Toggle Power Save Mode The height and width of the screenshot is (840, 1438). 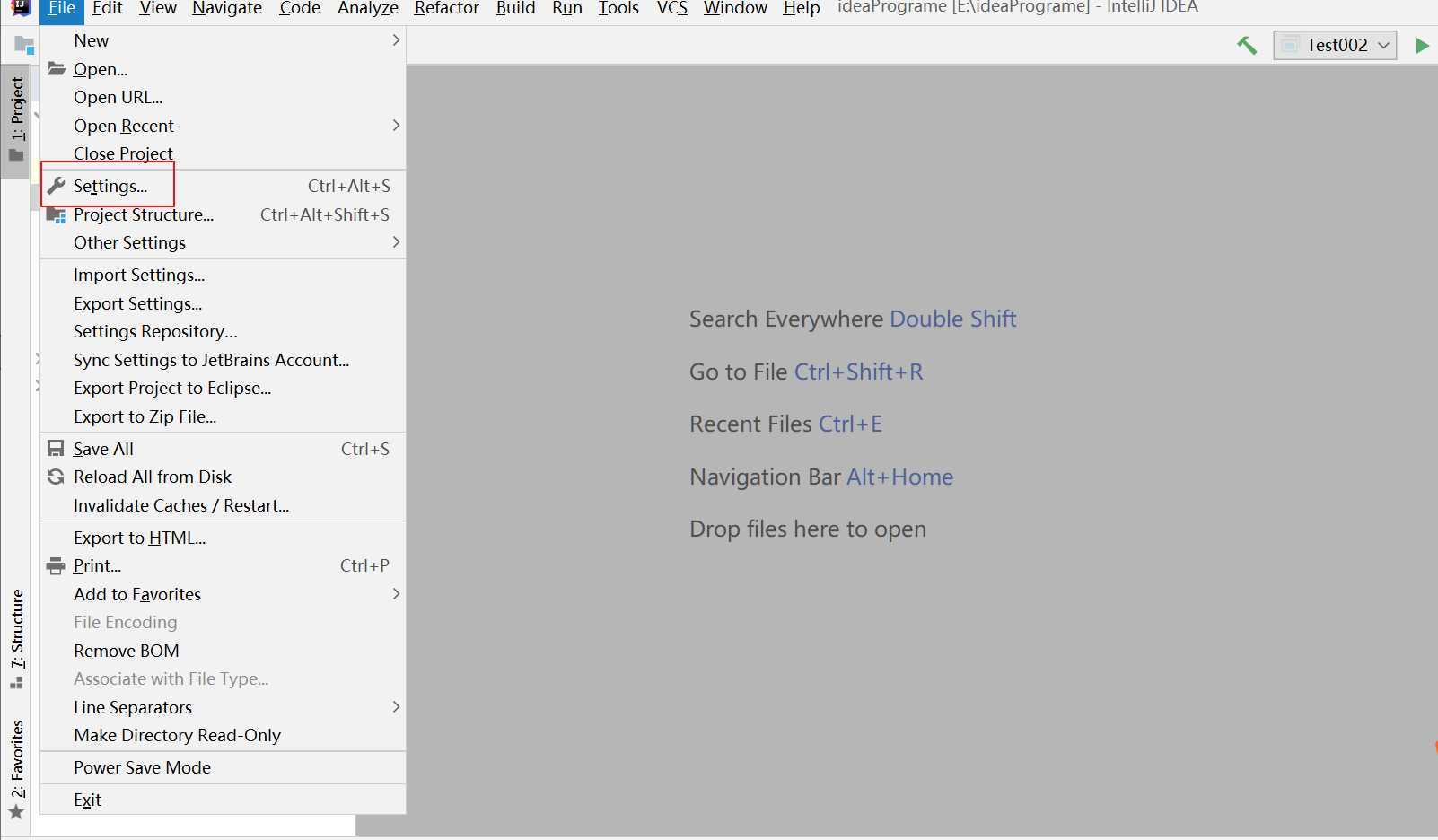(x=223, y=767)
